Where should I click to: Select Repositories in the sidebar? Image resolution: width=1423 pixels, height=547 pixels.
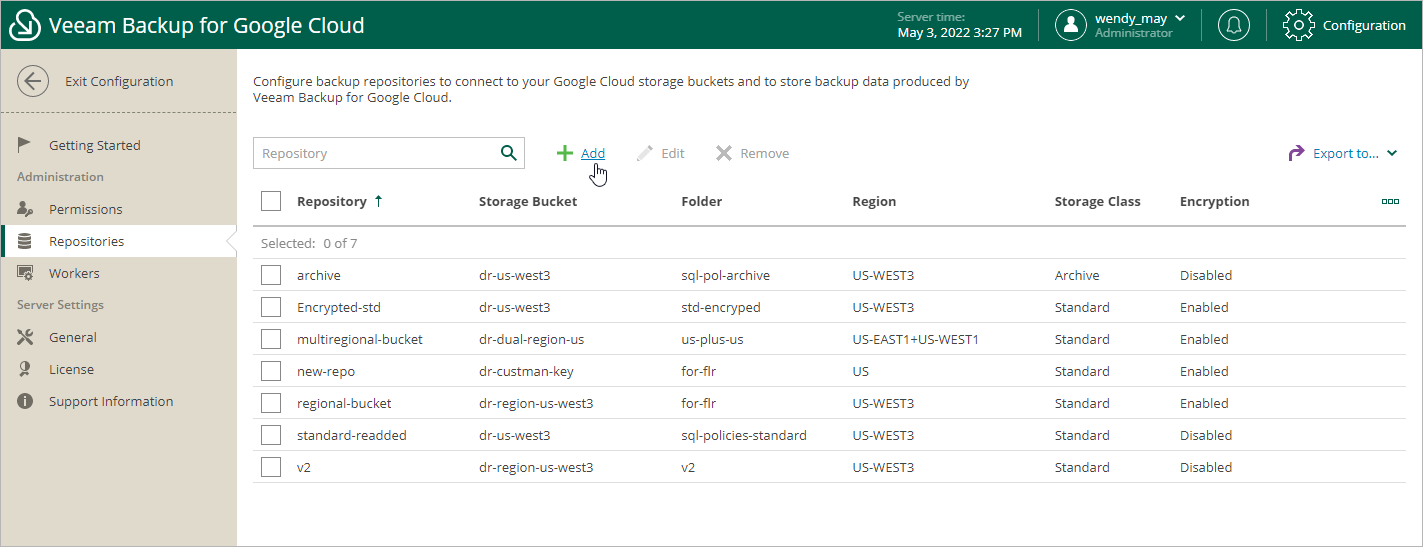click(87, 241)
